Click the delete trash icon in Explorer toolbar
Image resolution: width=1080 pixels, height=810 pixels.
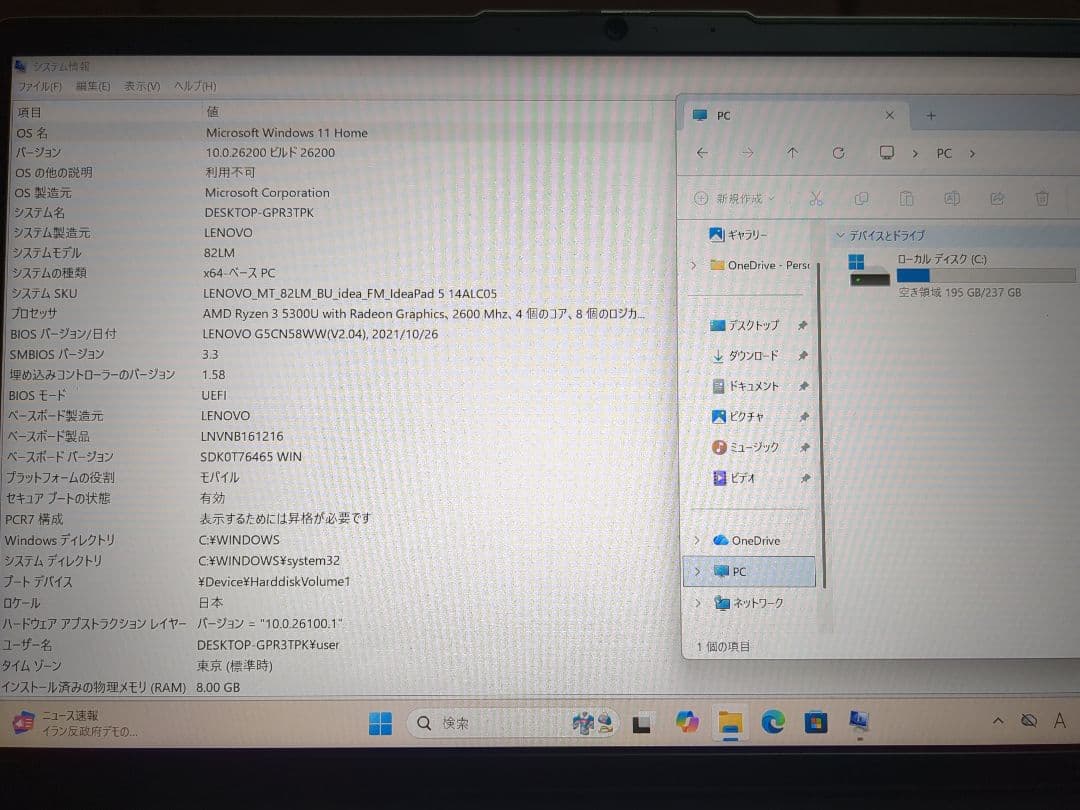pos(1042,198)
